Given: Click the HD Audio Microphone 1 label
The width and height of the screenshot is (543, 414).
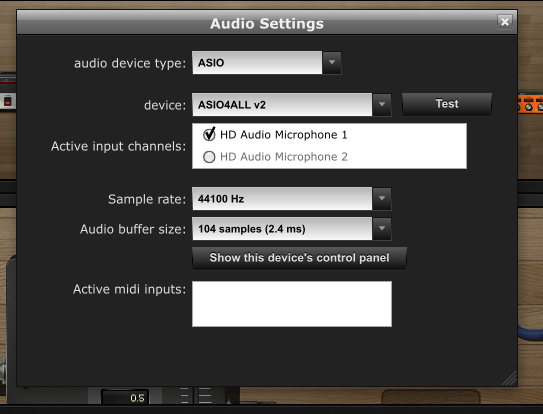Looking at the screenshot, I should pyautogui.click(x=284, y=134).
